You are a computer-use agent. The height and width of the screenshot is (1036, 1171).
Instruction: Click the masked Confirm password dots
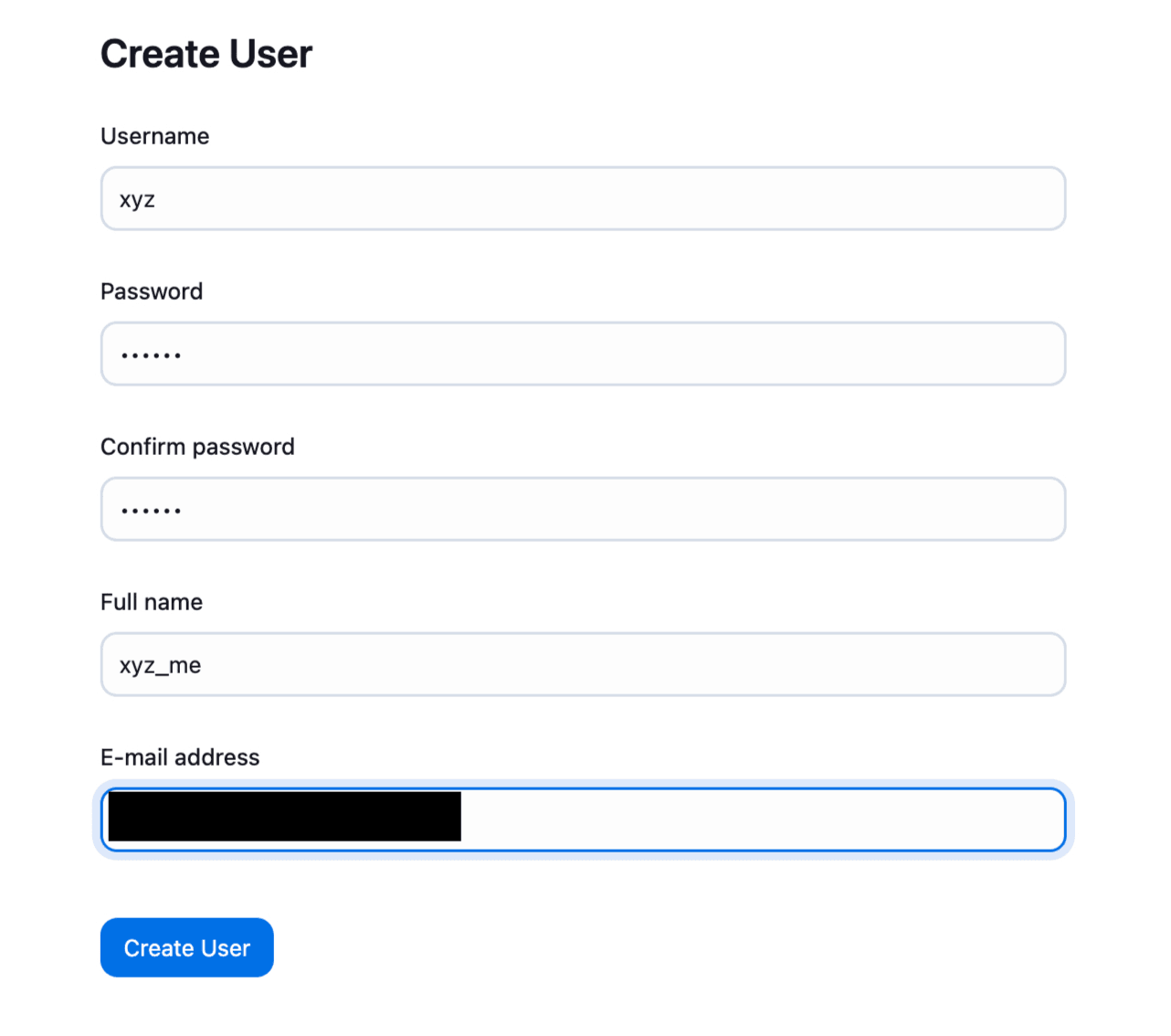tap(150, 509)
